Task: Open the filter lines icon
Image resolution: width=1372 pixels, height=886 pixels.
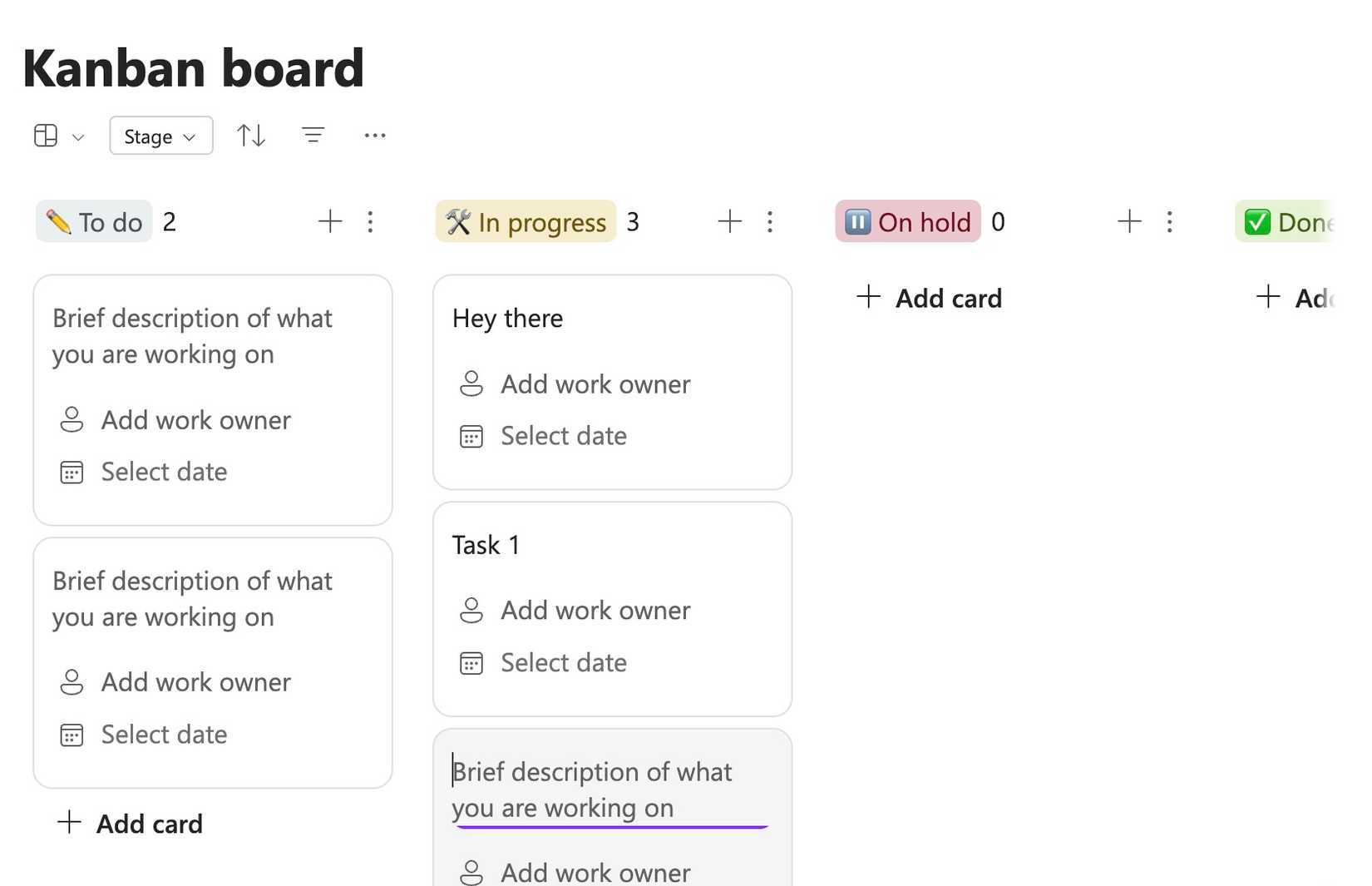Action: coord(313,135)
